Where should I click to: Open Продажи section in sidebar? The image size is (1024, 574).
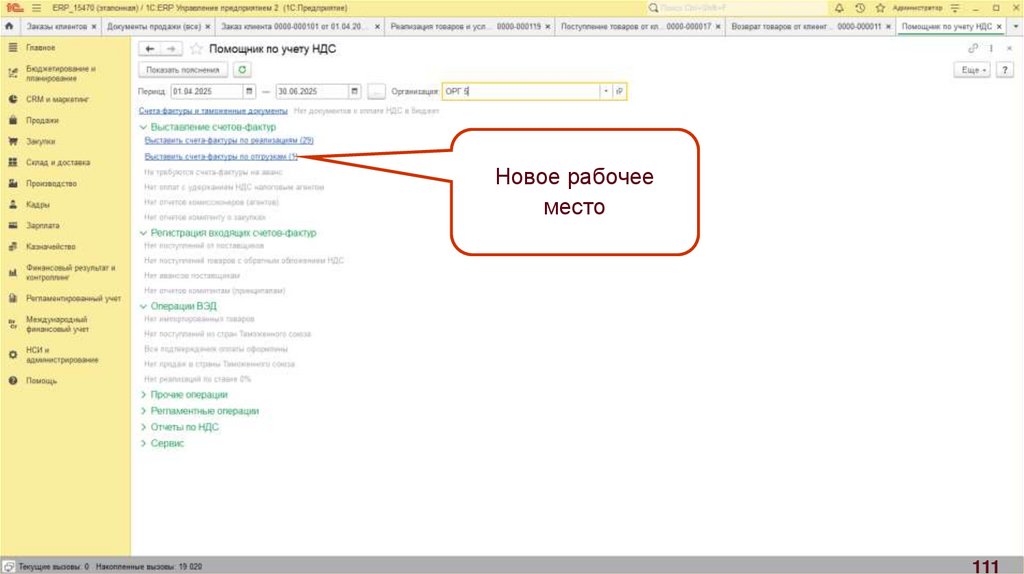42,120
